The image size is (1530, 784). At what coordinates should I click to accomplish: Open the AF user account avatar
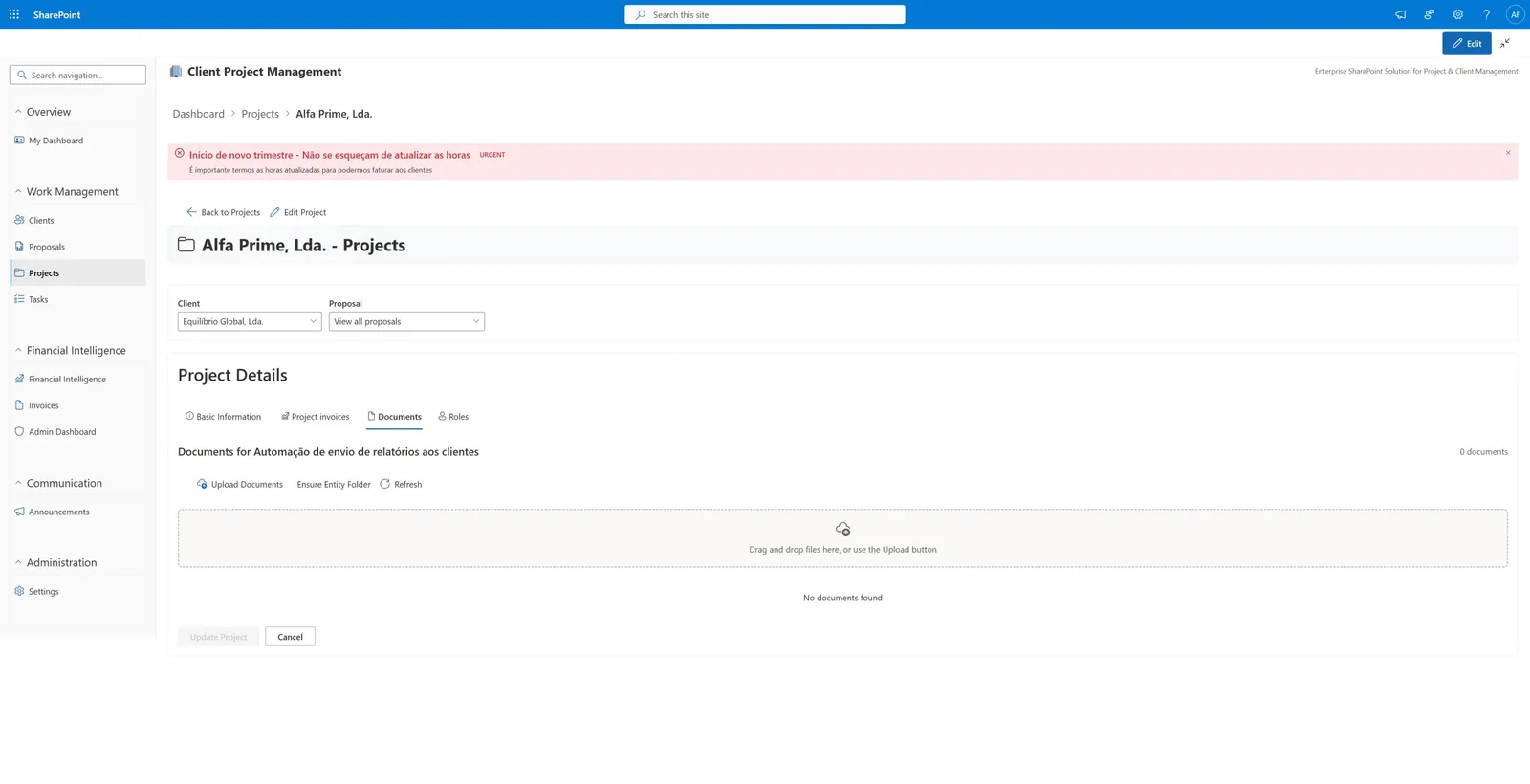pyautogui.click(x=1515, y=14)
